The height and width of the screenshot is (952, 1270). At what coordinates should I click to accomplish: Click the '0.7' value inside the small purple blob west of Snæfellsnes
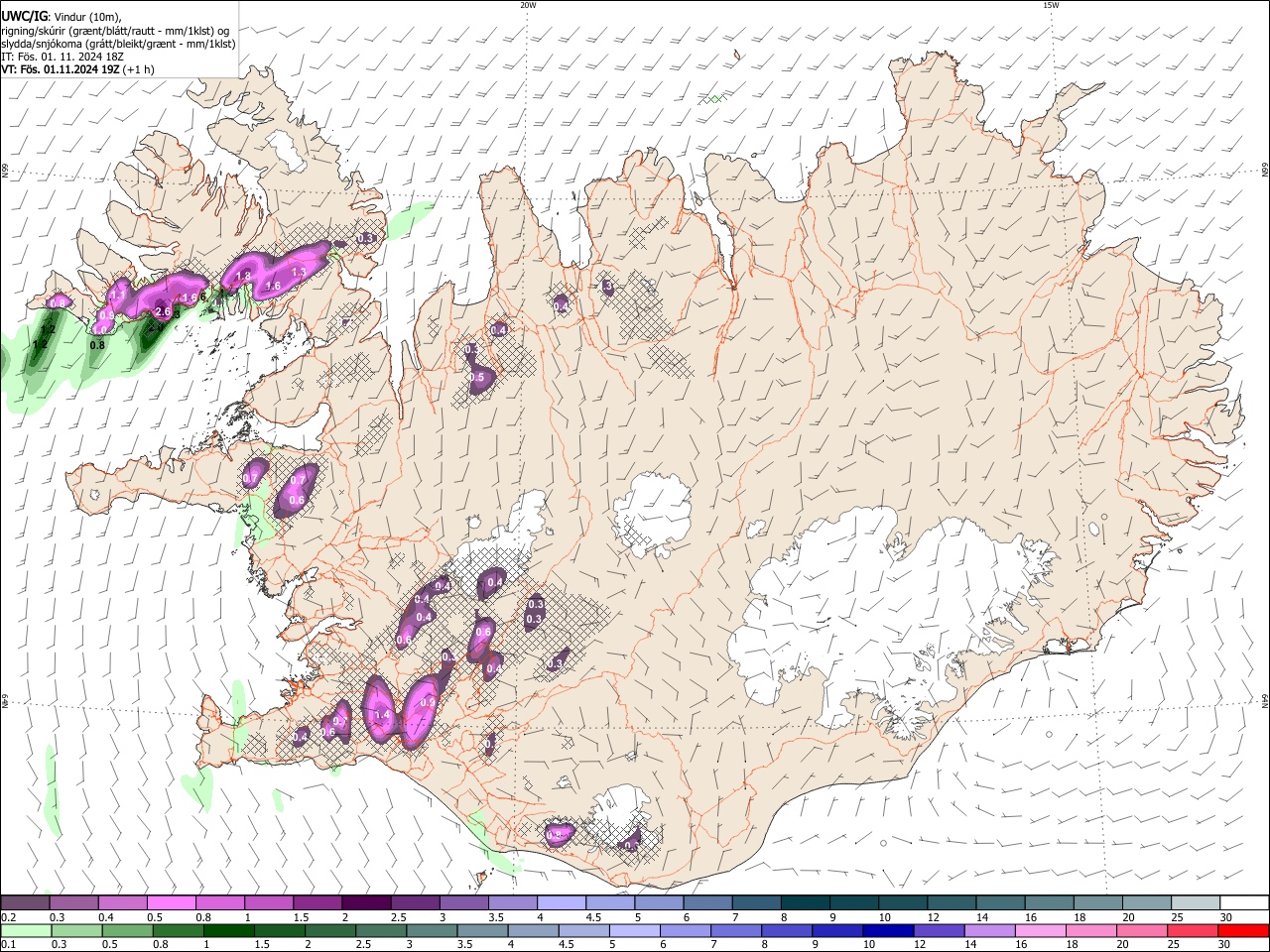[x=250, y=479]
